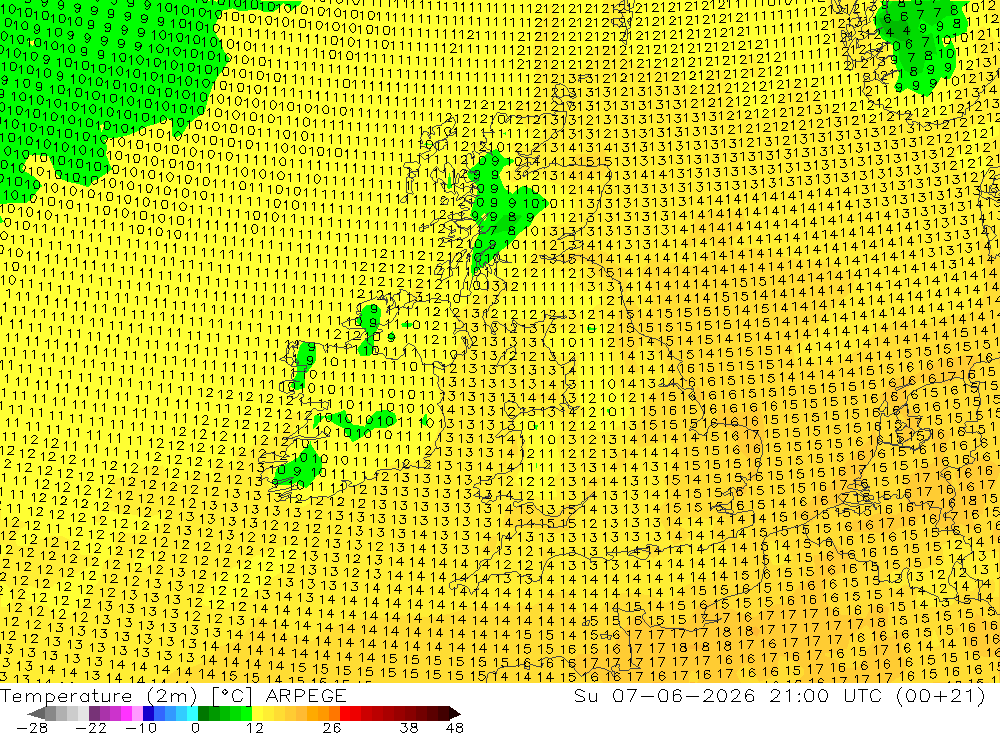Click the 26 legend value

point(332,728)
